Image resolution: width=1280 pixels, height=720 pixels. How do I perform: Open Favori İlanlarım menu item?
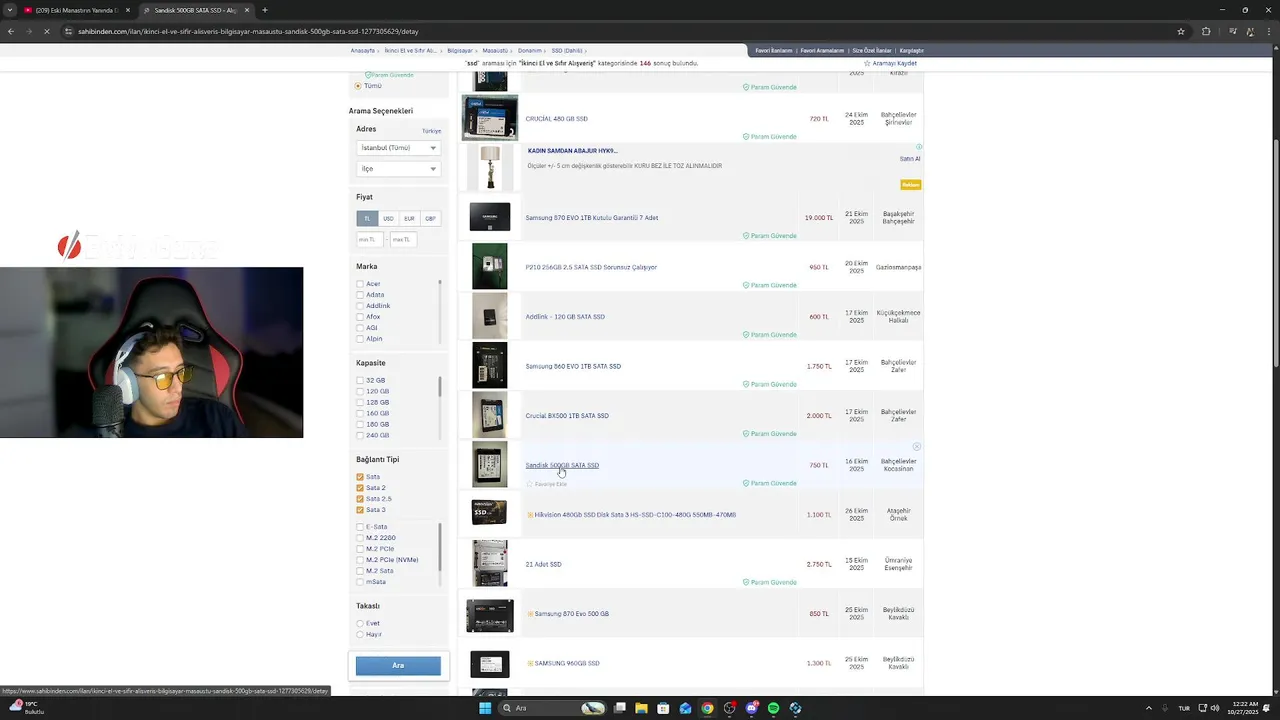pos(773,50)
